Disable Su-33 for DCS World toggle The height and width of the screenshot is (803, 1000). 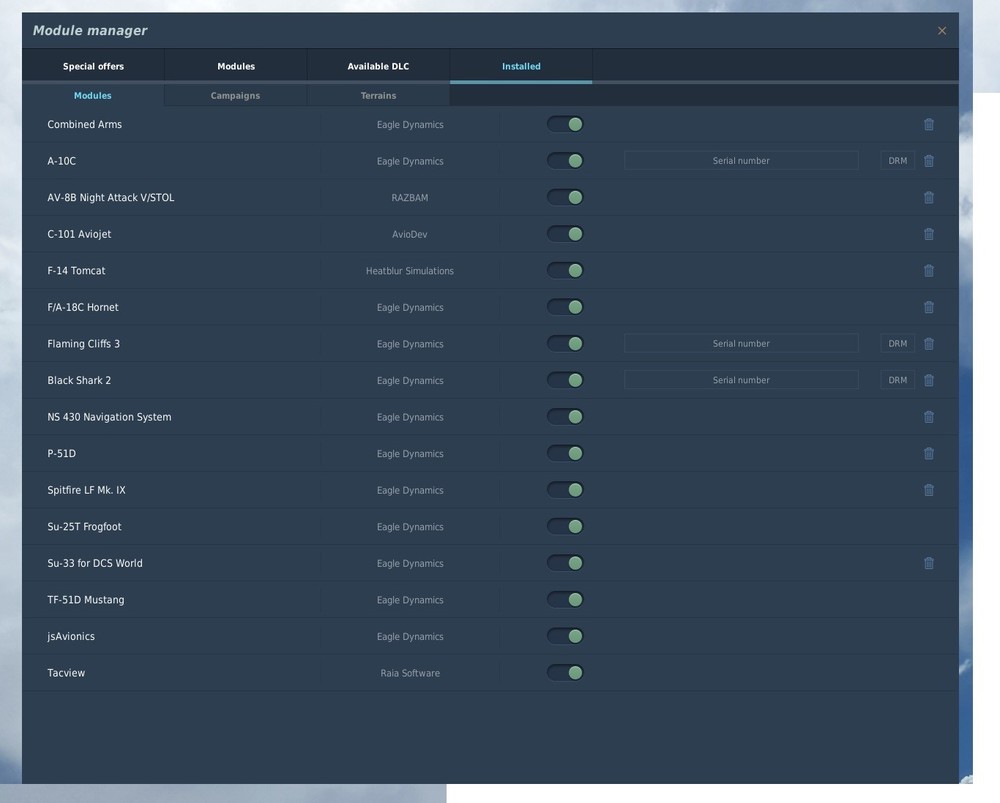[565, 563]
